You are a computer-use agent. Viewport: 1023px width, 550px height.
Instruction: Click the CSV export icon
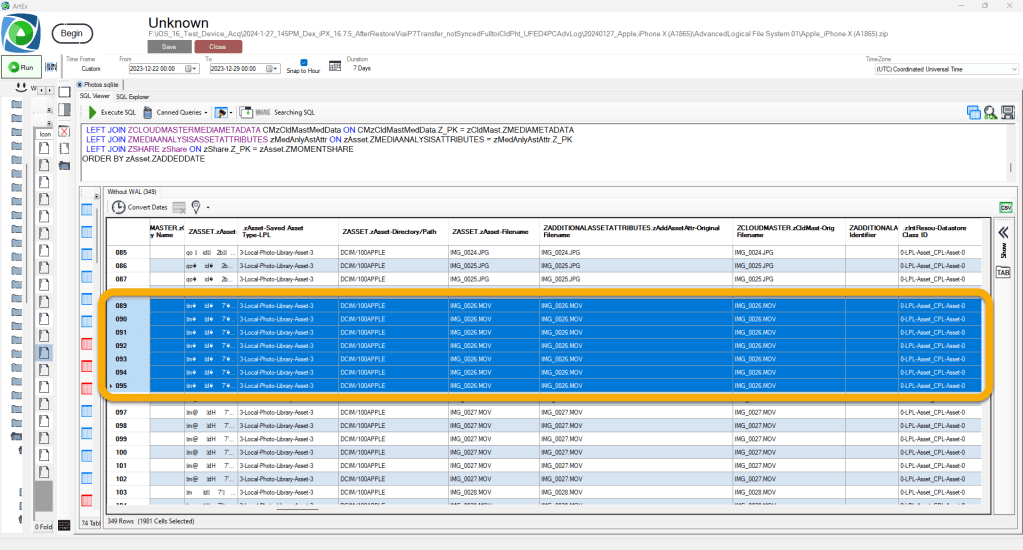pyautogui.click(x=1005, y=207)
